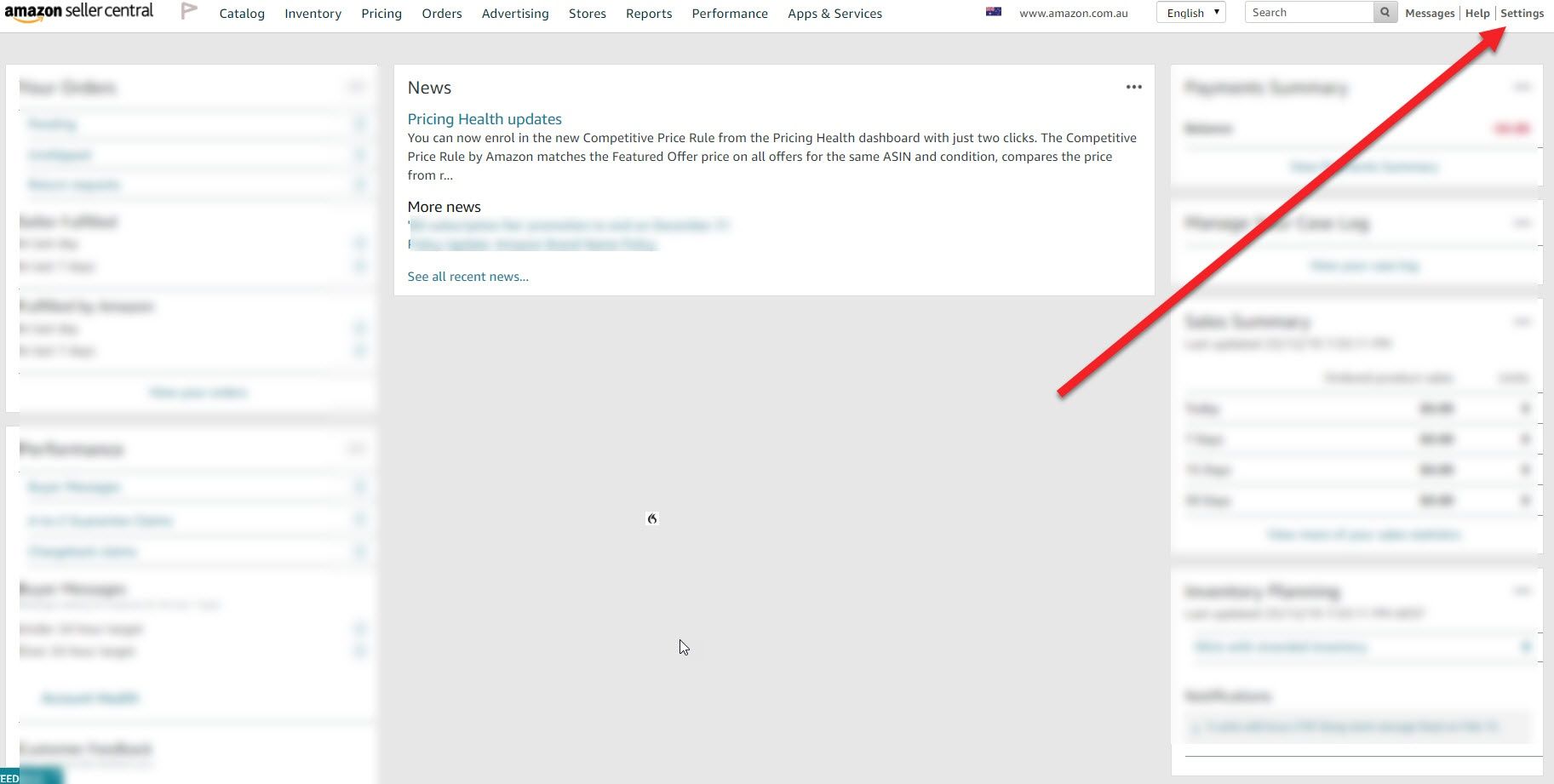Open the News widget three-dot menu

click(x=1133, y=87)
